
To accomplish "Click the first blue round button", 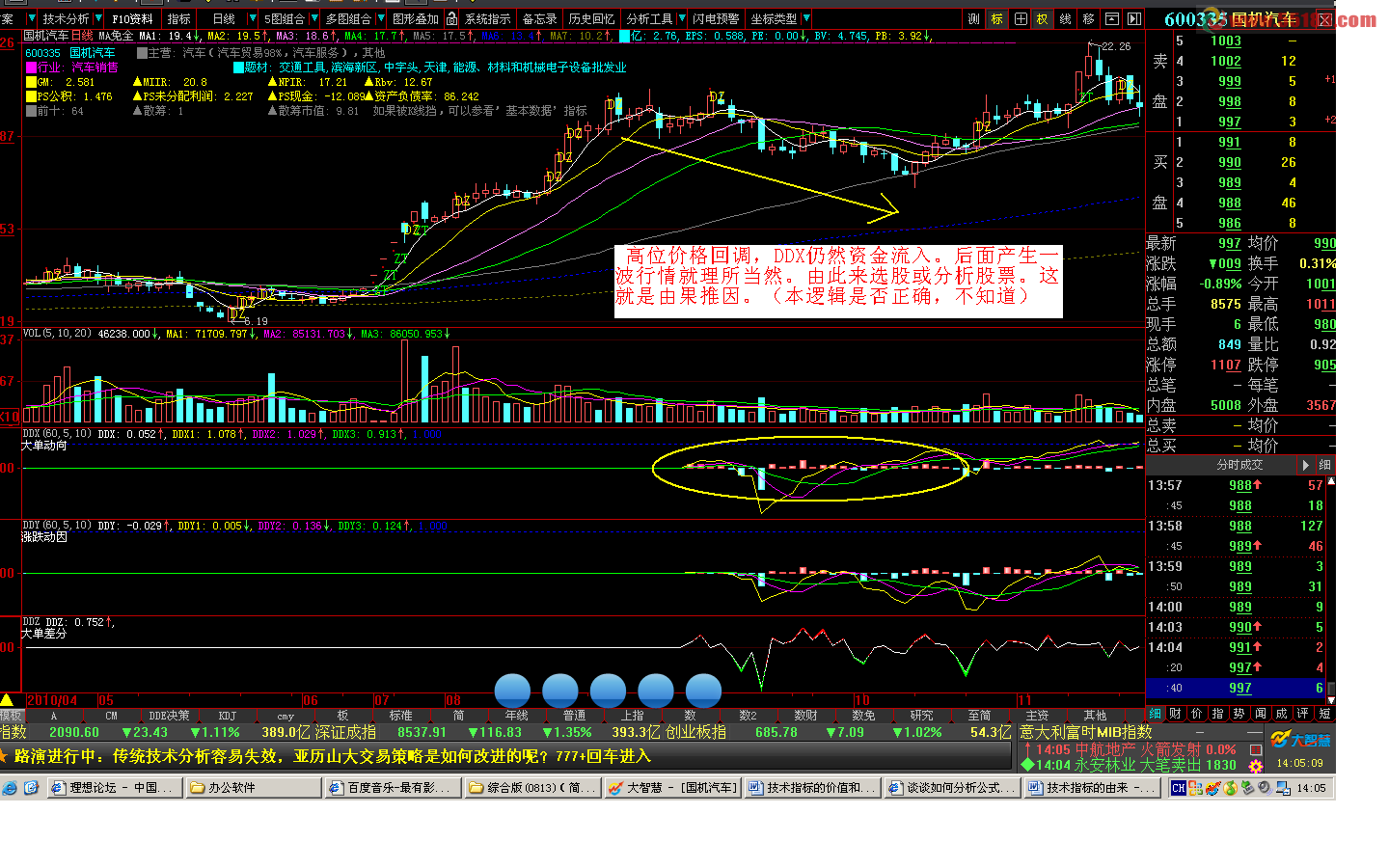I will pos(512,692).
